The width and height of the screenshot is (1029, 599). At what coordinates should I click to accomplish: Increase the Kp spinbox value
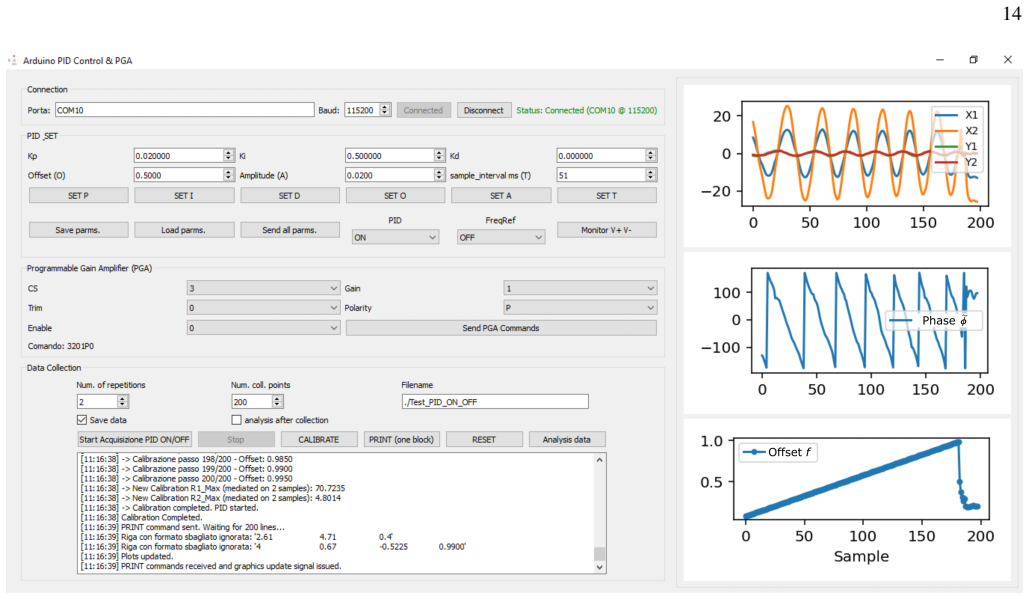click(228, 153)
